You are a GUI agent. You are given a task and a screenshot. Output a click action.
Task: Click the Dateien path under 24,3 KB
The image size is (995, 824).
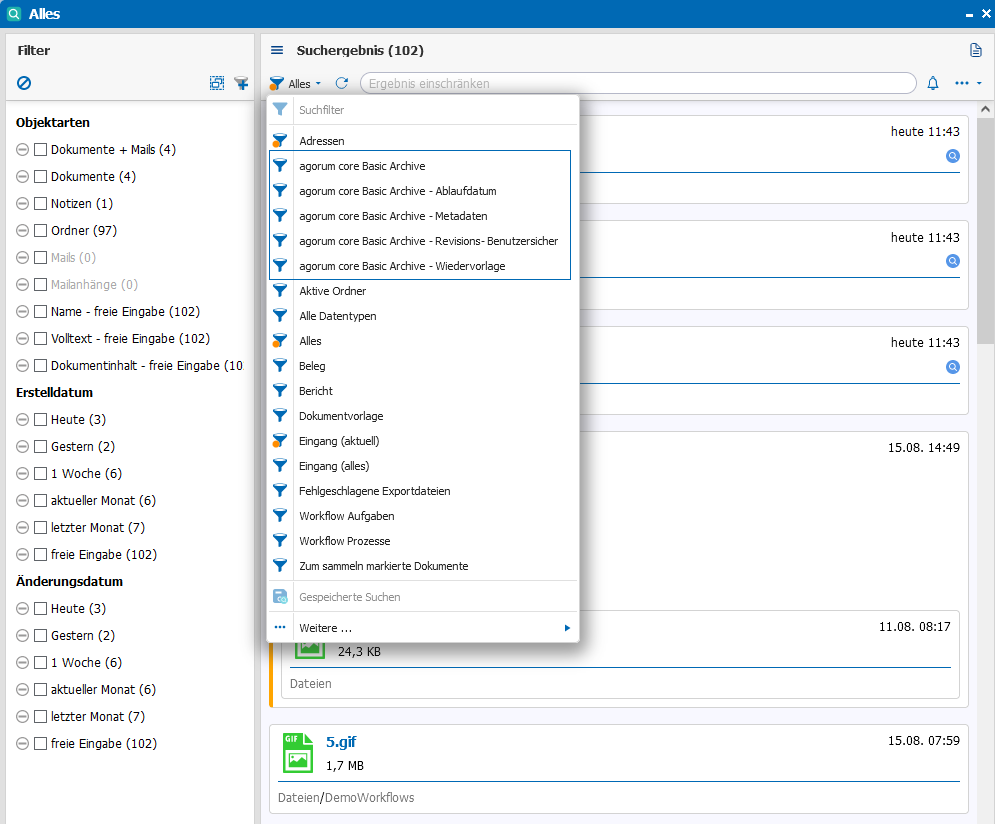(x=310, y=684)
